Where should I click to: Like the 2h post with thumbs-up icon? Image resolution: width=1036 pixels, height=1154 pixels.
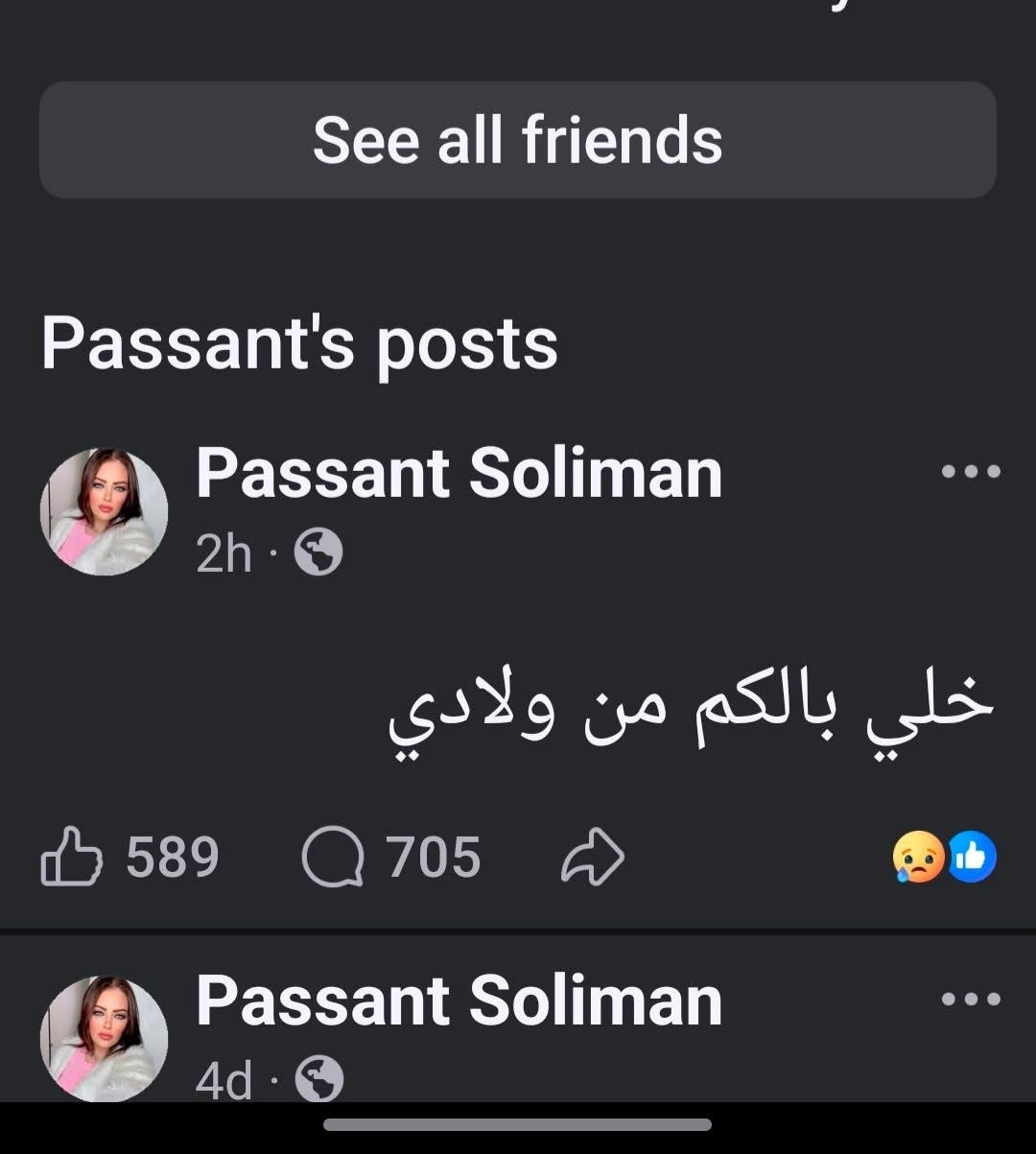tap(72, 858)
